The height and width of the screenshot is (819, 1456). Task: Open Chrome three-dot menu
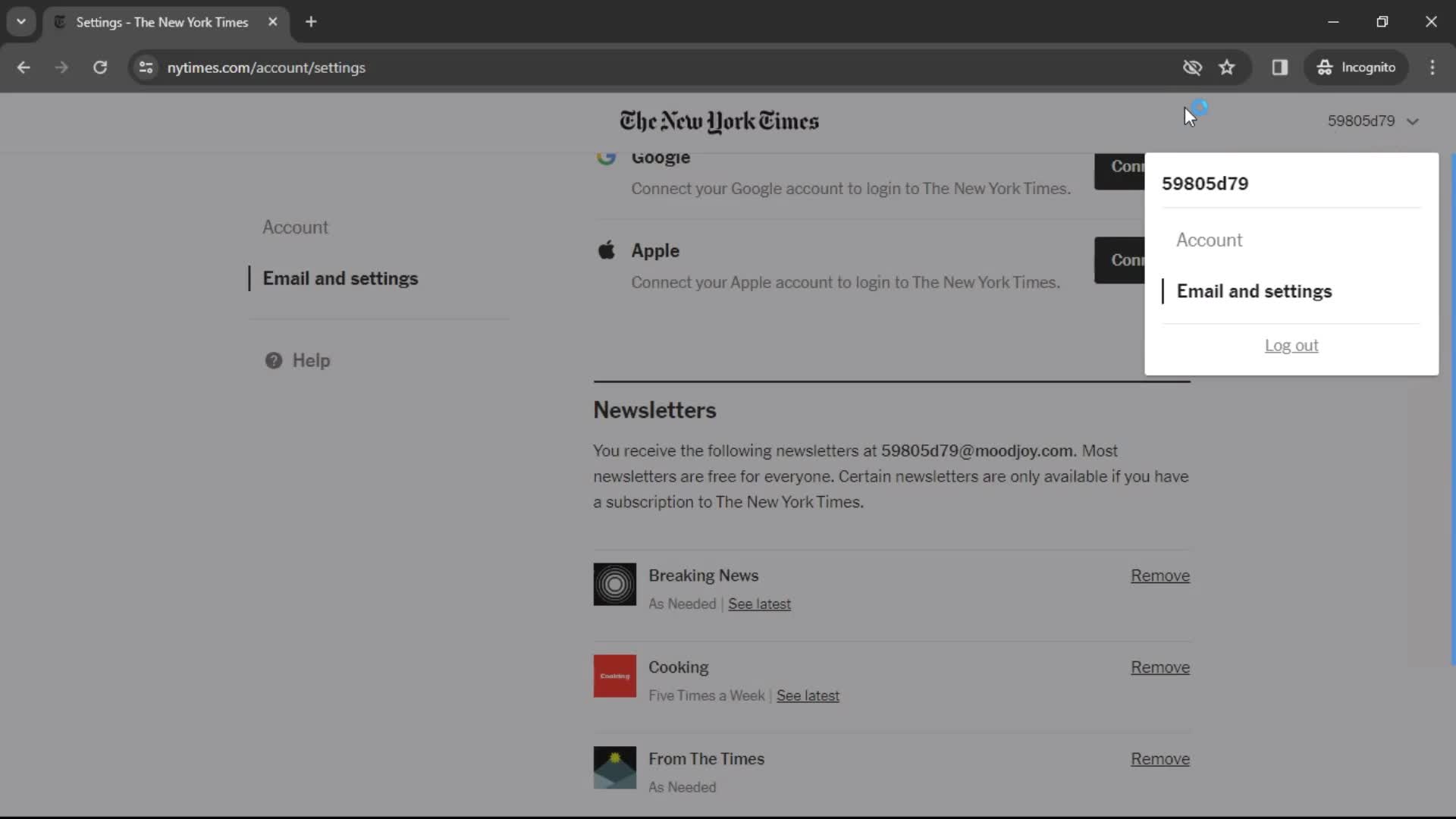point(1432,67)
